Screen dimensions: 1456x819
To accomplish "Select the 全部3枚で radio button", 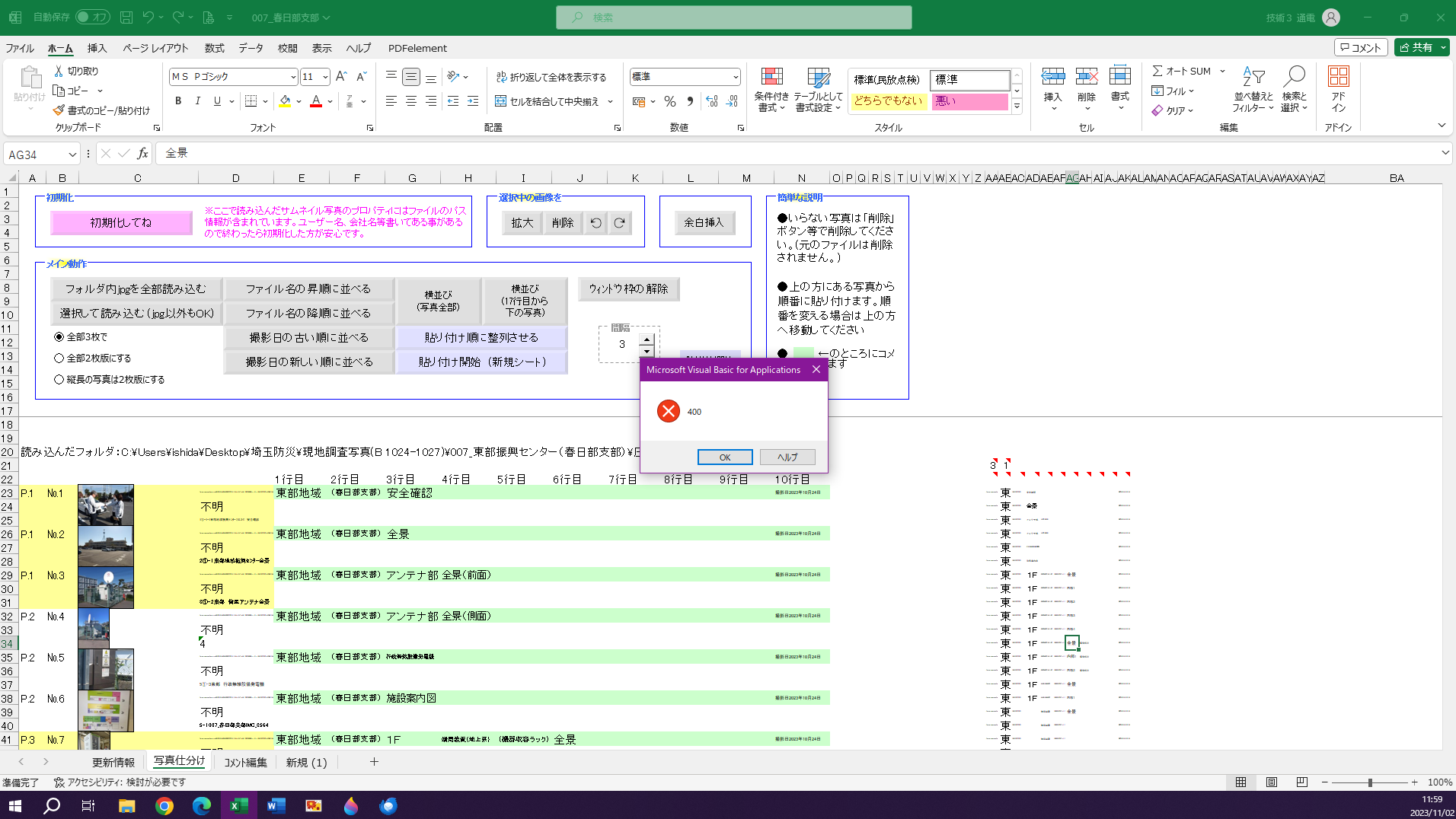I will [x=59, y=336].
